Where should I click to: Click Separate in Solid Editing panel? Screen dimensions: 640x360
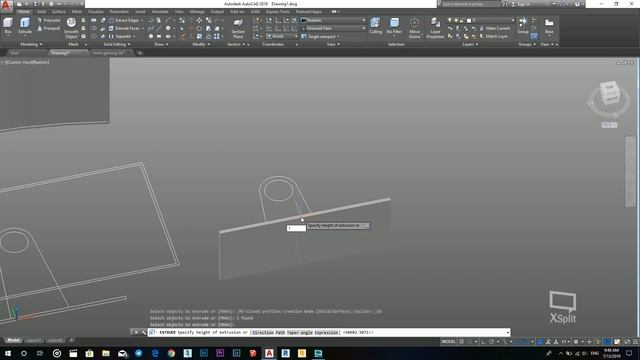click(x=120, y=36)
